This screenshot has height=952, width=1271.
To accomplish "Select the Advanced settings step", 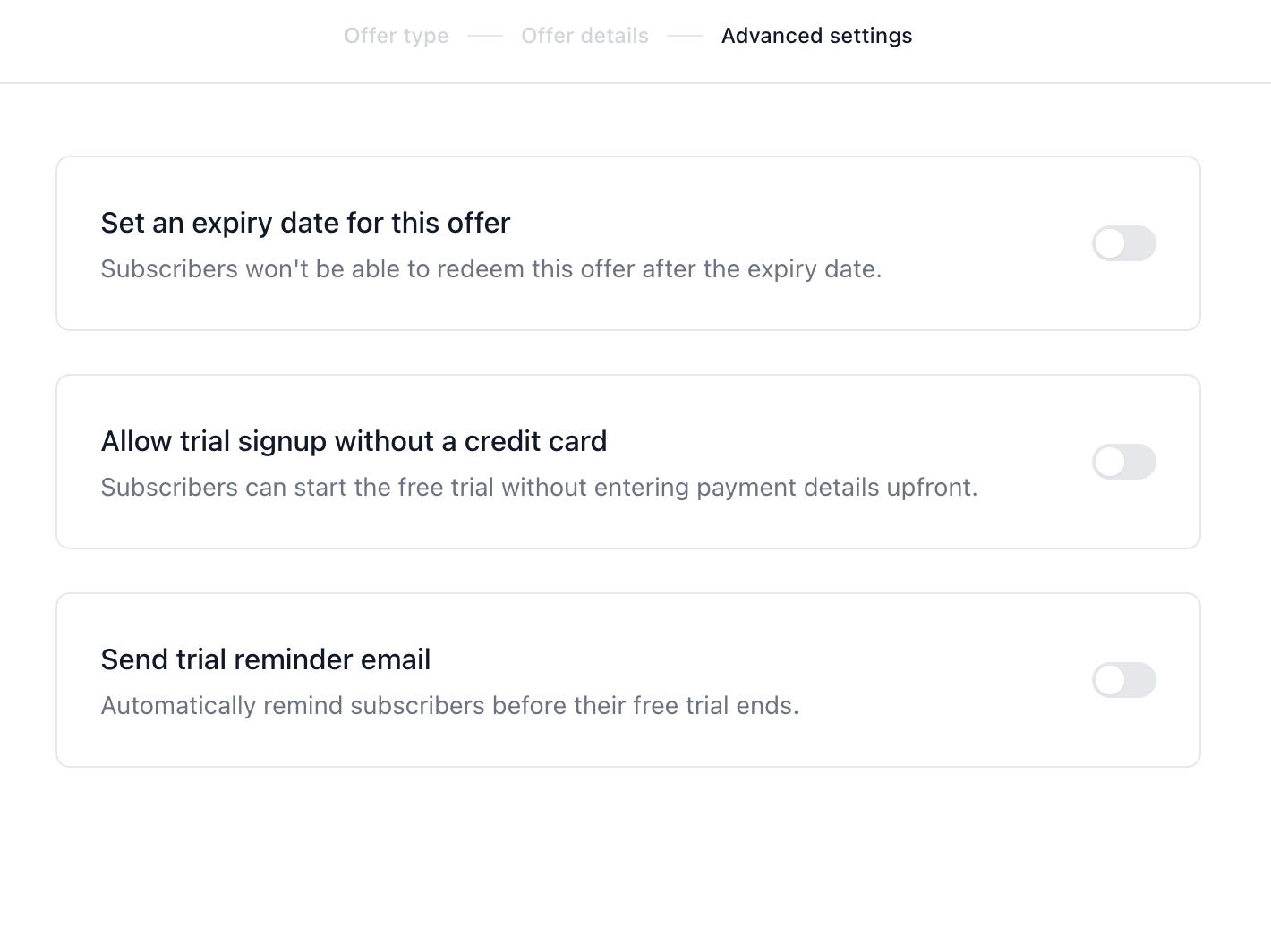I will (817, 36).
